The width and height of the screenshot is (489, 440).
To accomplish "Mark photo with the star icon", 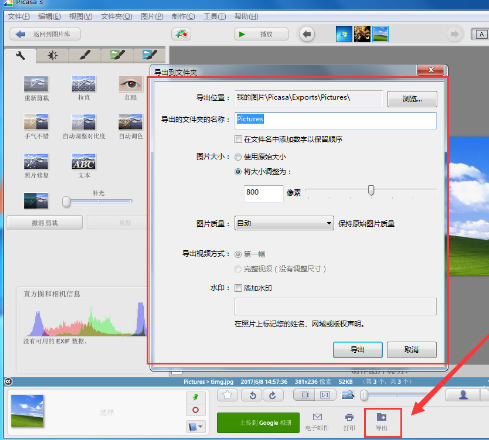I will click(227, 395).
